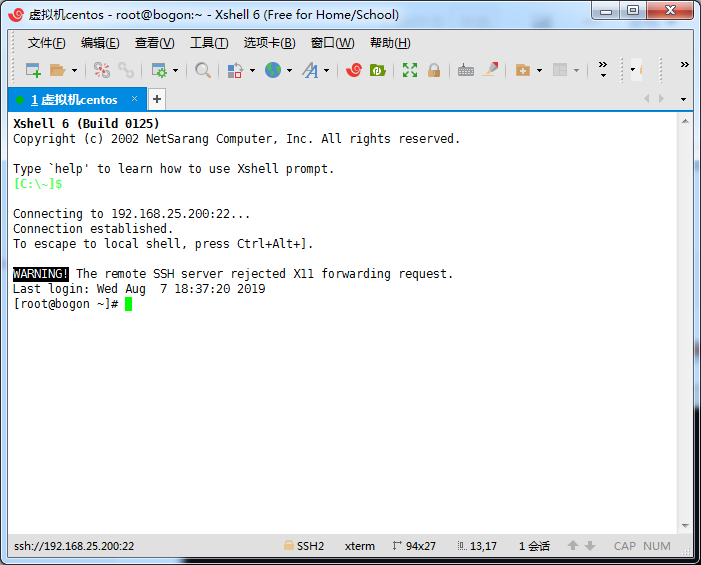The width and height of the screenshot is (701, 565).
Task: Click the Highlight marker pen icon
Action: (x=490, y=69)
